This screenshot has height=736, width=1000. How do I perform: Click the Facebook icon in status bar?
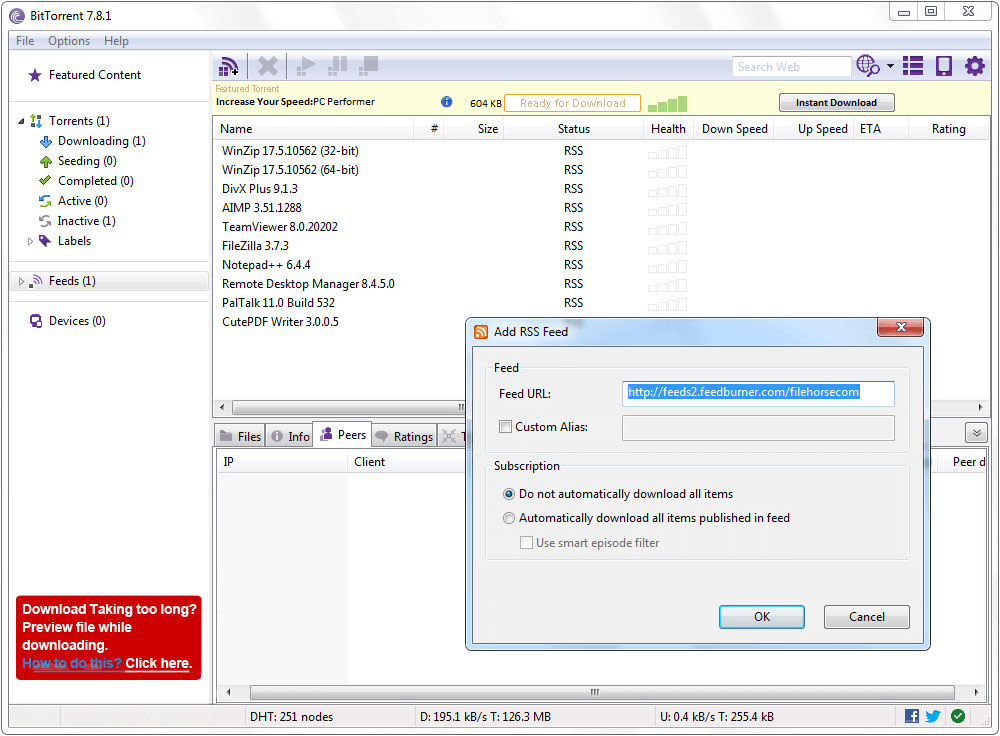[x=911, y=716]
